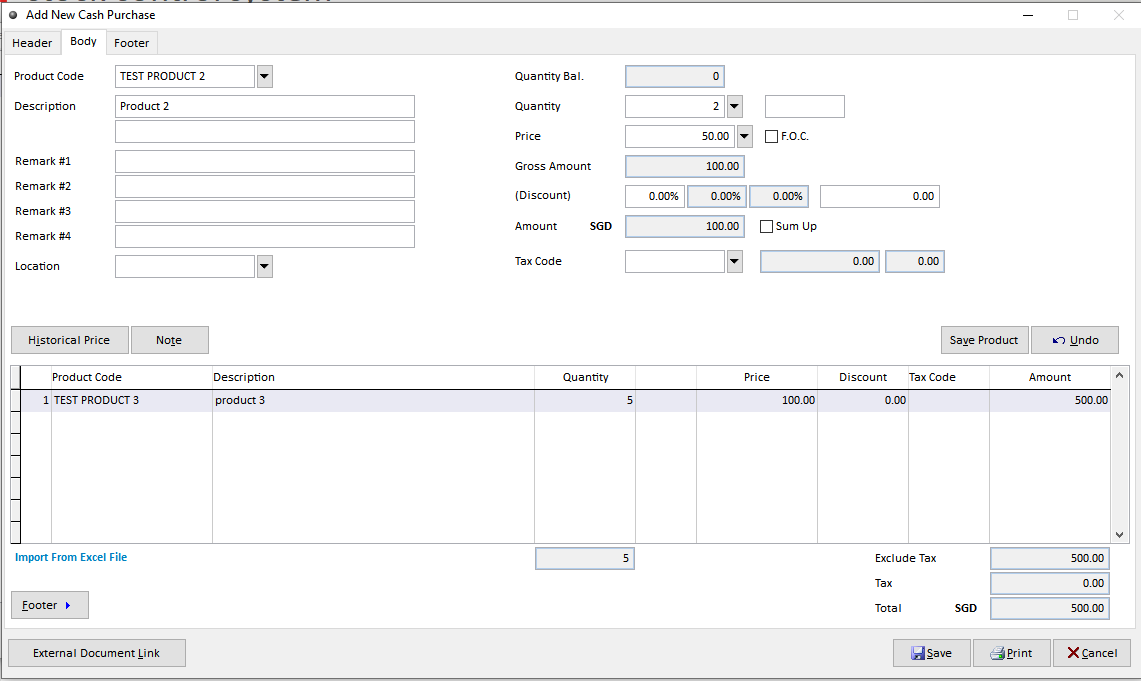
Task: Click the Quantity column header
Action: (x=585, y=377)
